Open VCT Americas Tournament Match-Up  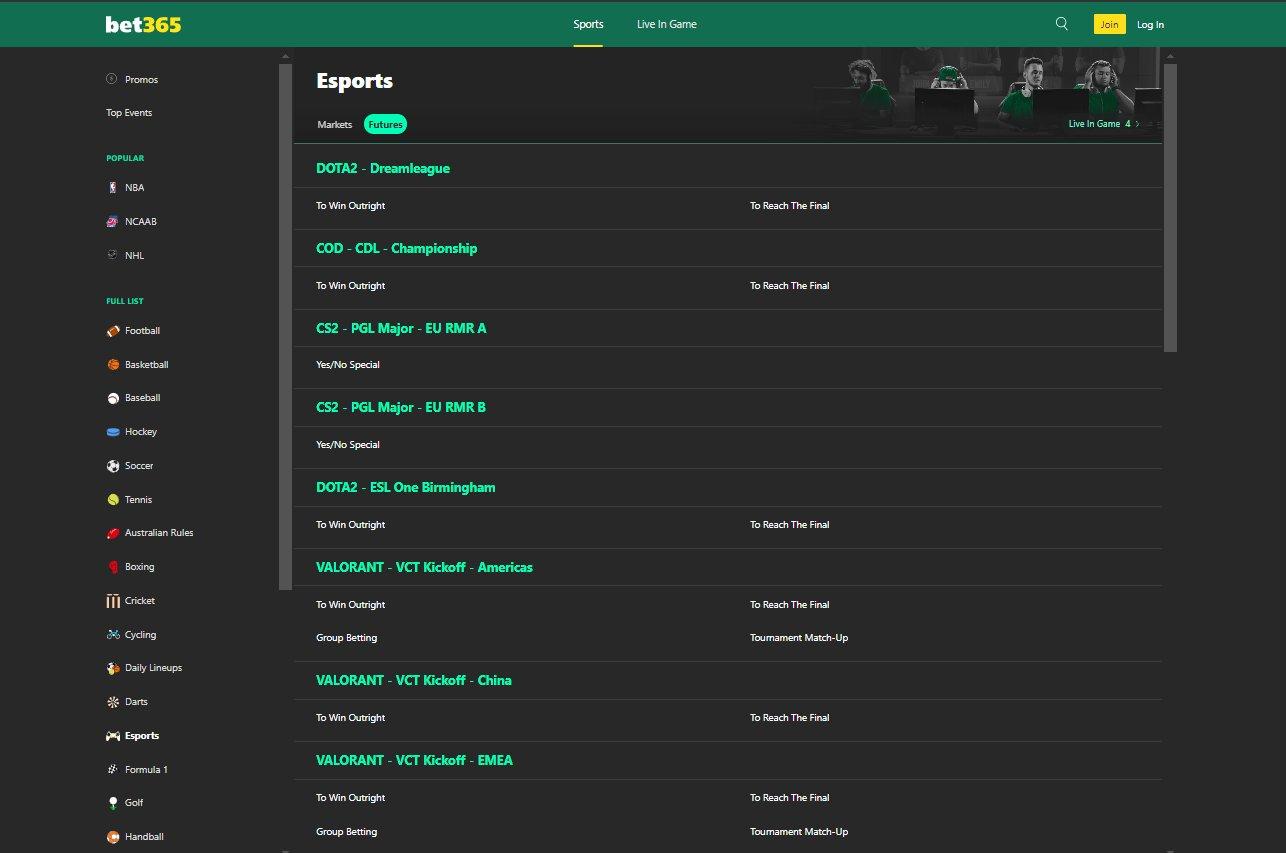[799, 638]
